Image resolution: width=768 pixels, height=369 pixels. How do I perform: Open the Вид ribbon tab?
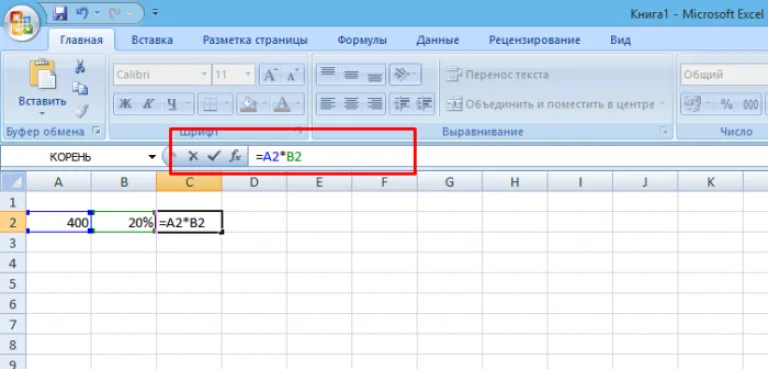(x=620, y=40)
